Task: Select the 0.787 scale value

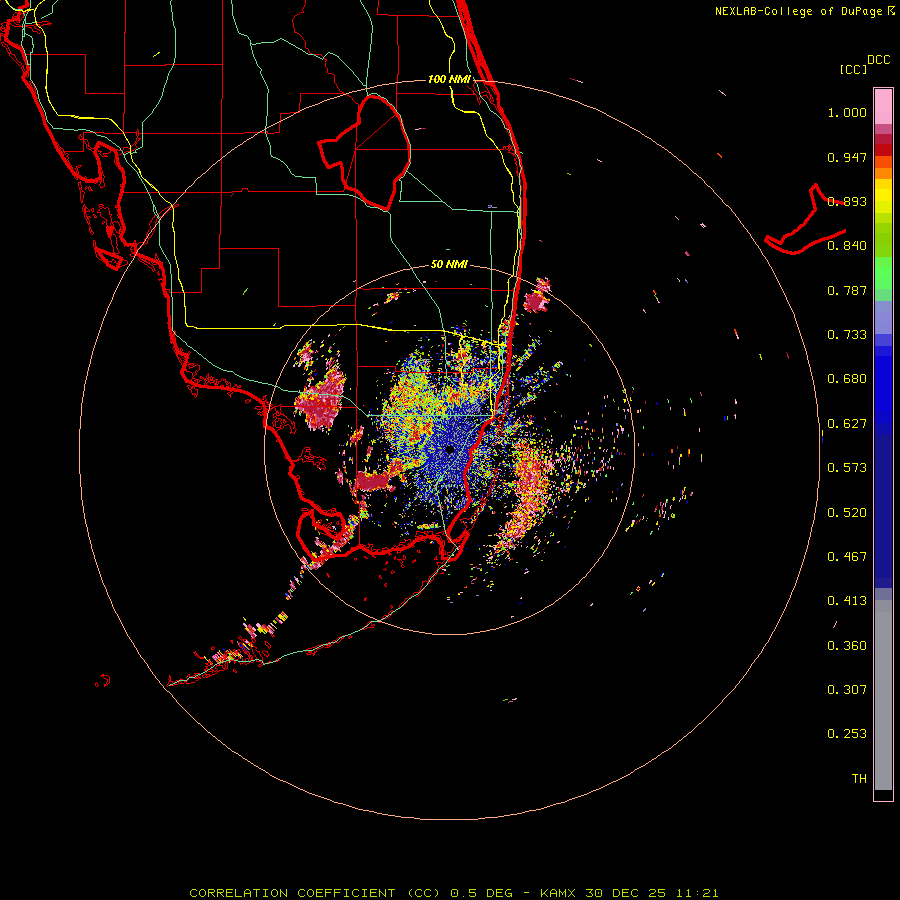Action: 847,290
